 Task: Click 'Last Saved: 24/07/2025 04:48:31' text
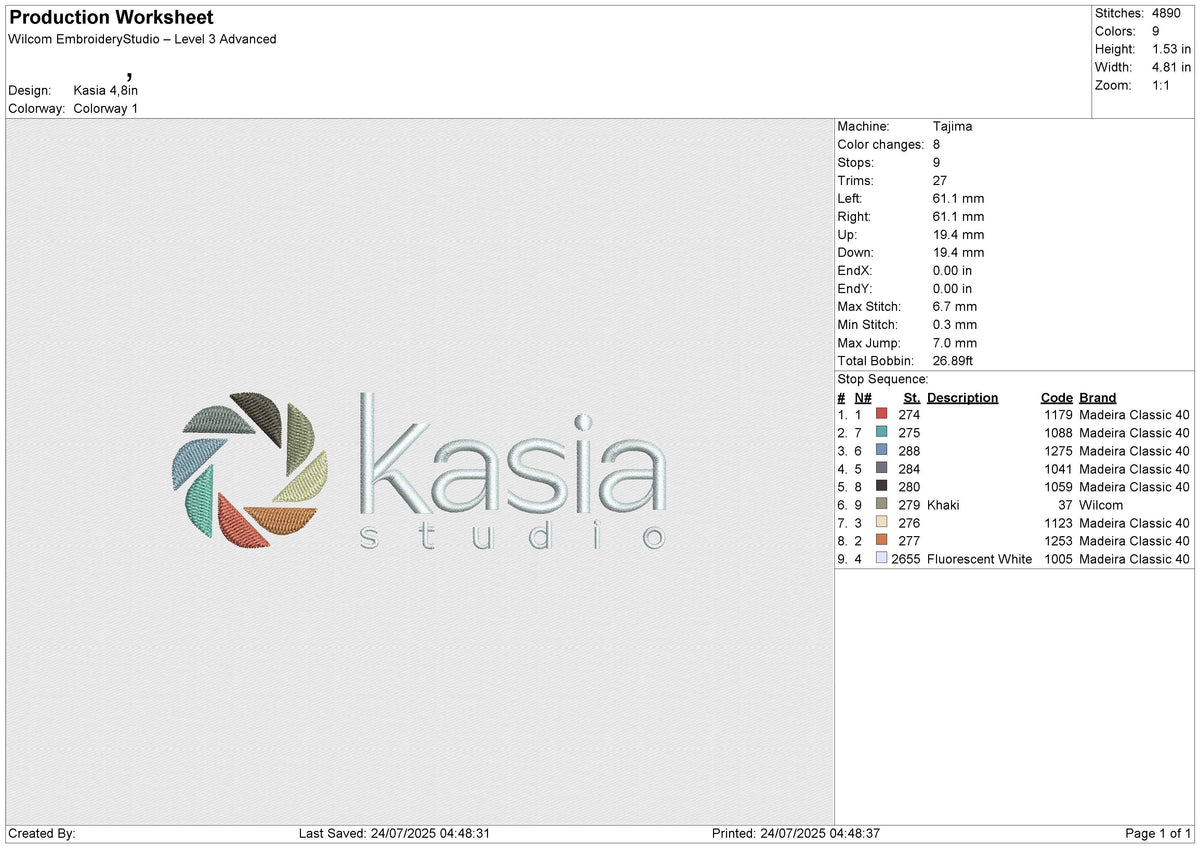pos(394,833)
